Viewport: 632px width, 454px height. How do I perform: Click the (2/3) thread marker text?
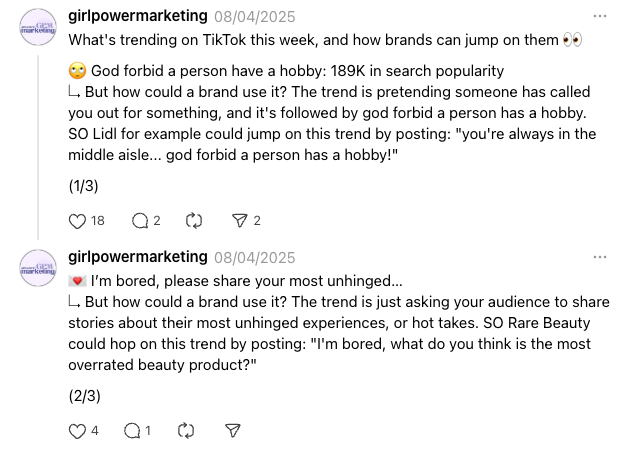[x=85, y=395]
